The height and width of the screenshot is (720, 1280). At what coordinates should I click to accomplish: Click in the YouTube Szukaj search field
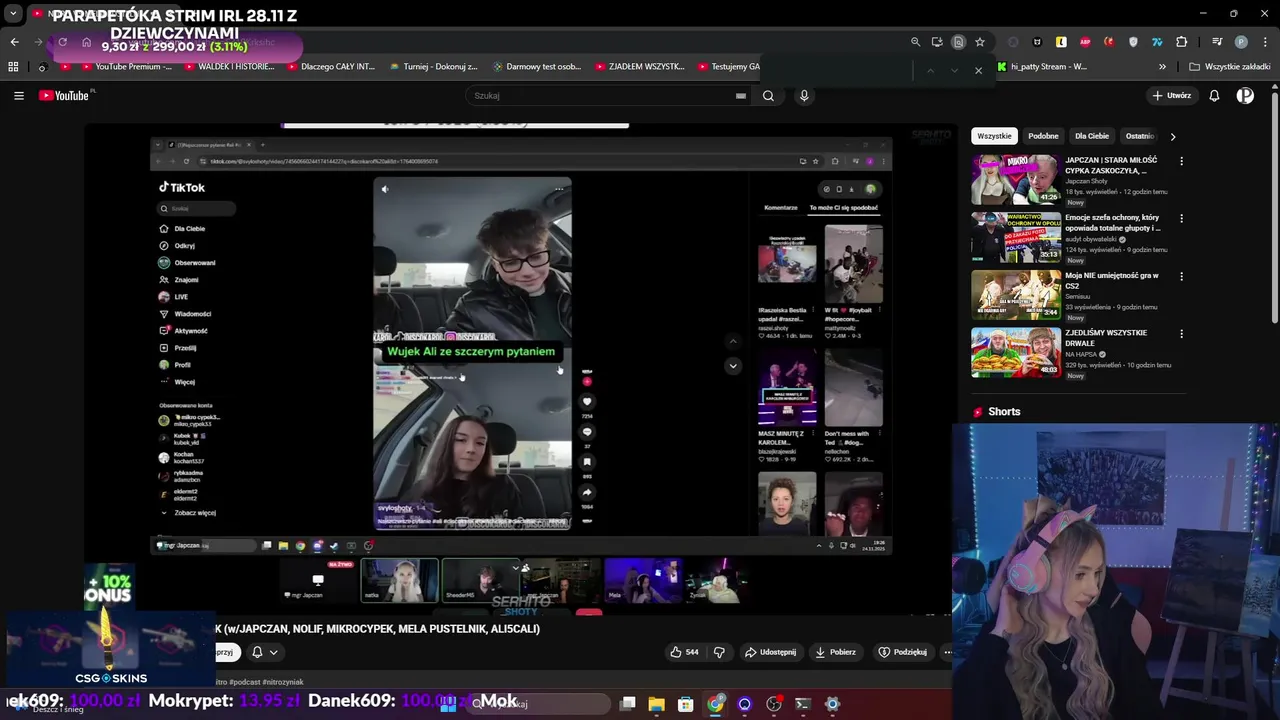click(600, 96)
